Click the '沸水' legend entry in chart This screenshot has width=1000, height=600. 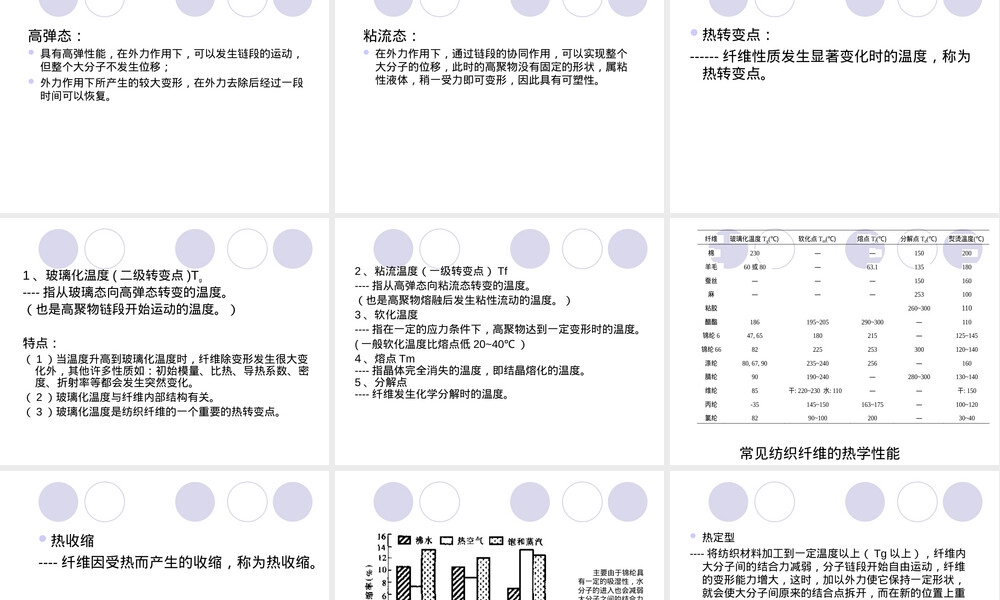(415, 541)
